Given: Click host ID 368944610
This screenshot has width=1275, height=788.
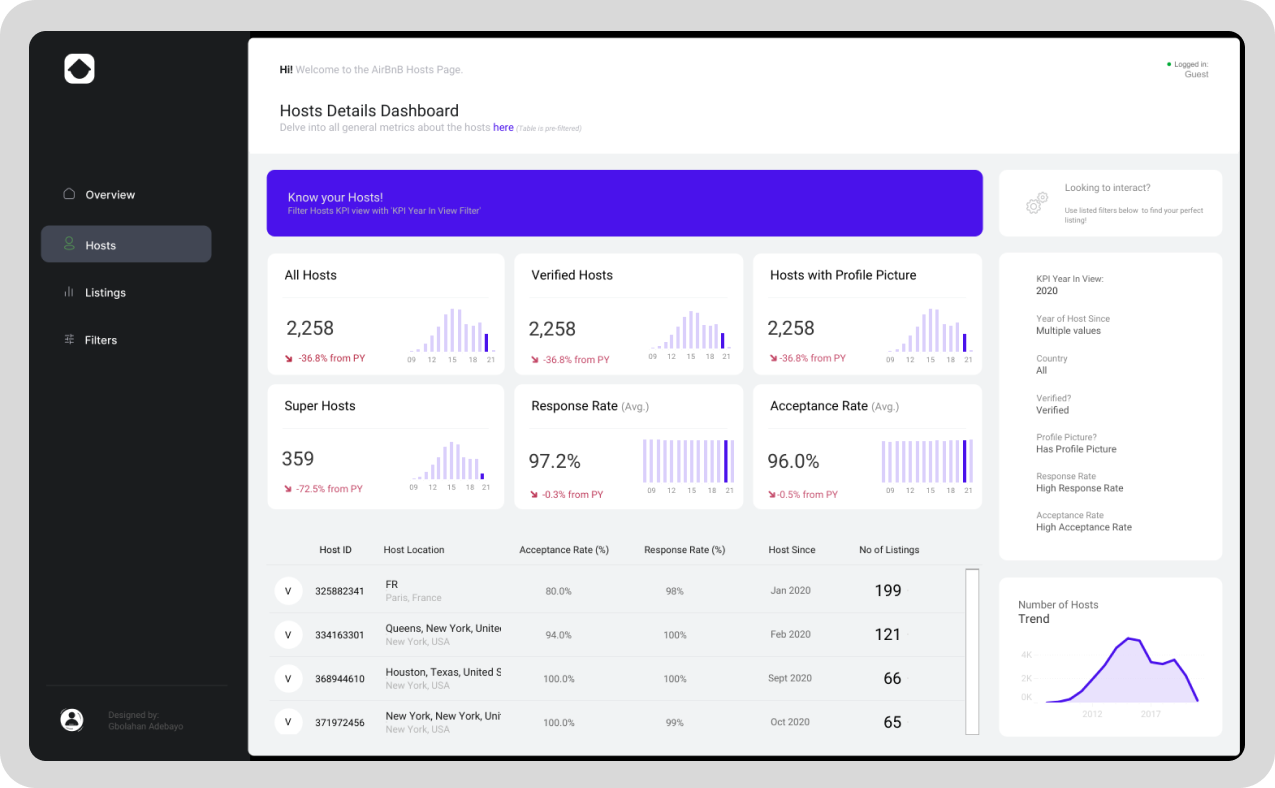Looking at the screenshot, I should point(340,679).
